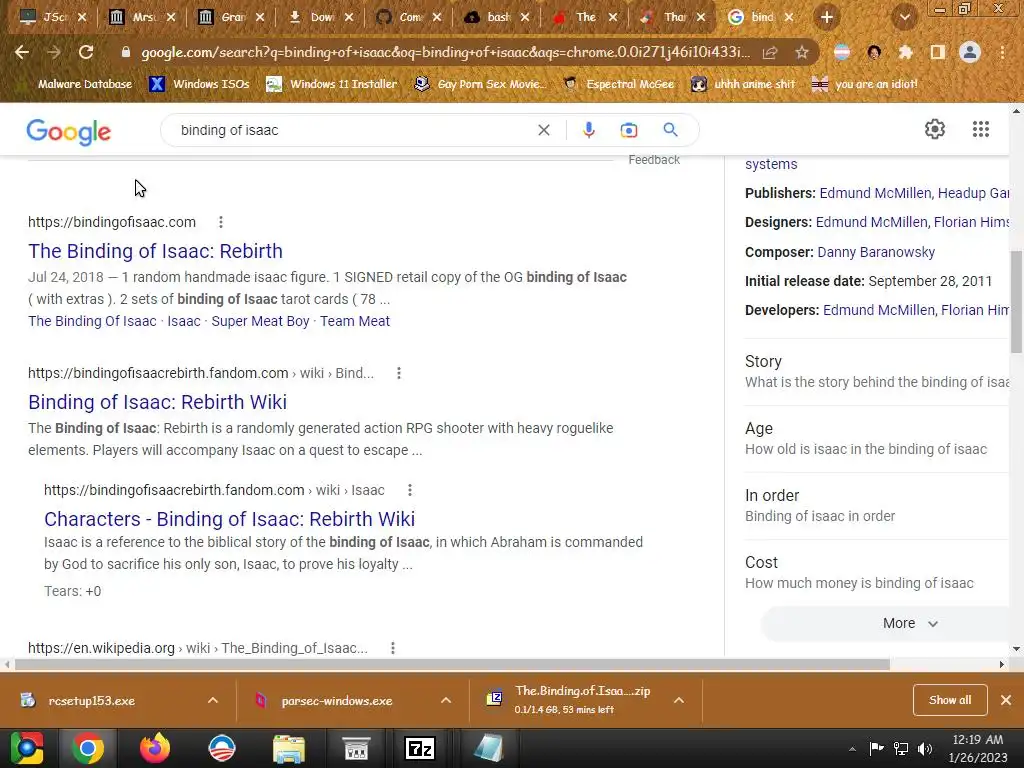1024x768 pixels.
Task: Bookmark this page with the star icon
Action: click(x=801, y=52)
